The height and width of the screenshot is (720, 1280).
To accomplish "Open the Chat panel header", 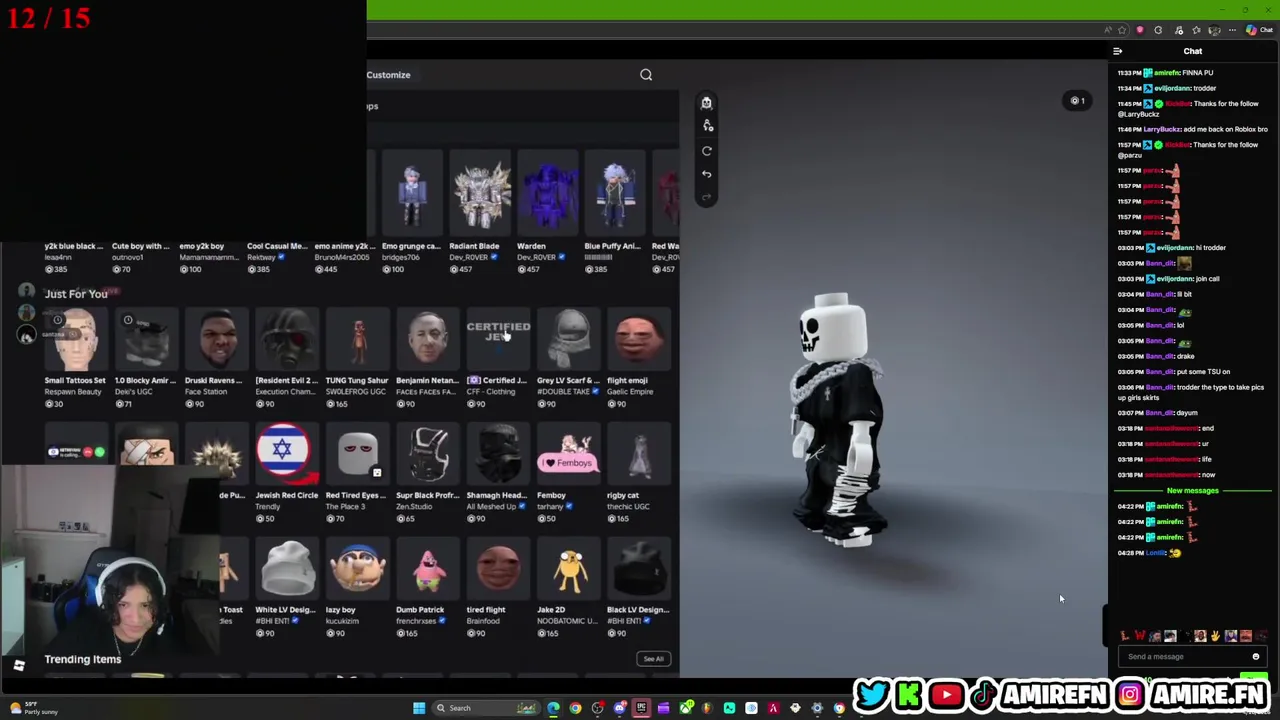I will coord(1193,51).
